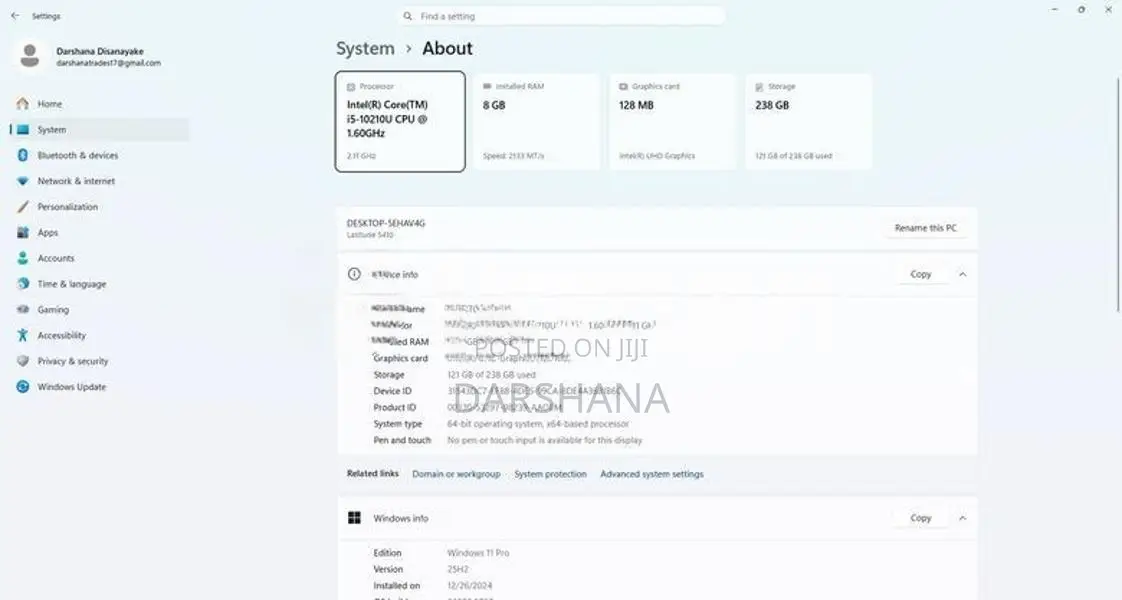The height and width of the screenshot is (600, 1122).
Task: Go to Network & internet
Action: [x=100, y=181]
